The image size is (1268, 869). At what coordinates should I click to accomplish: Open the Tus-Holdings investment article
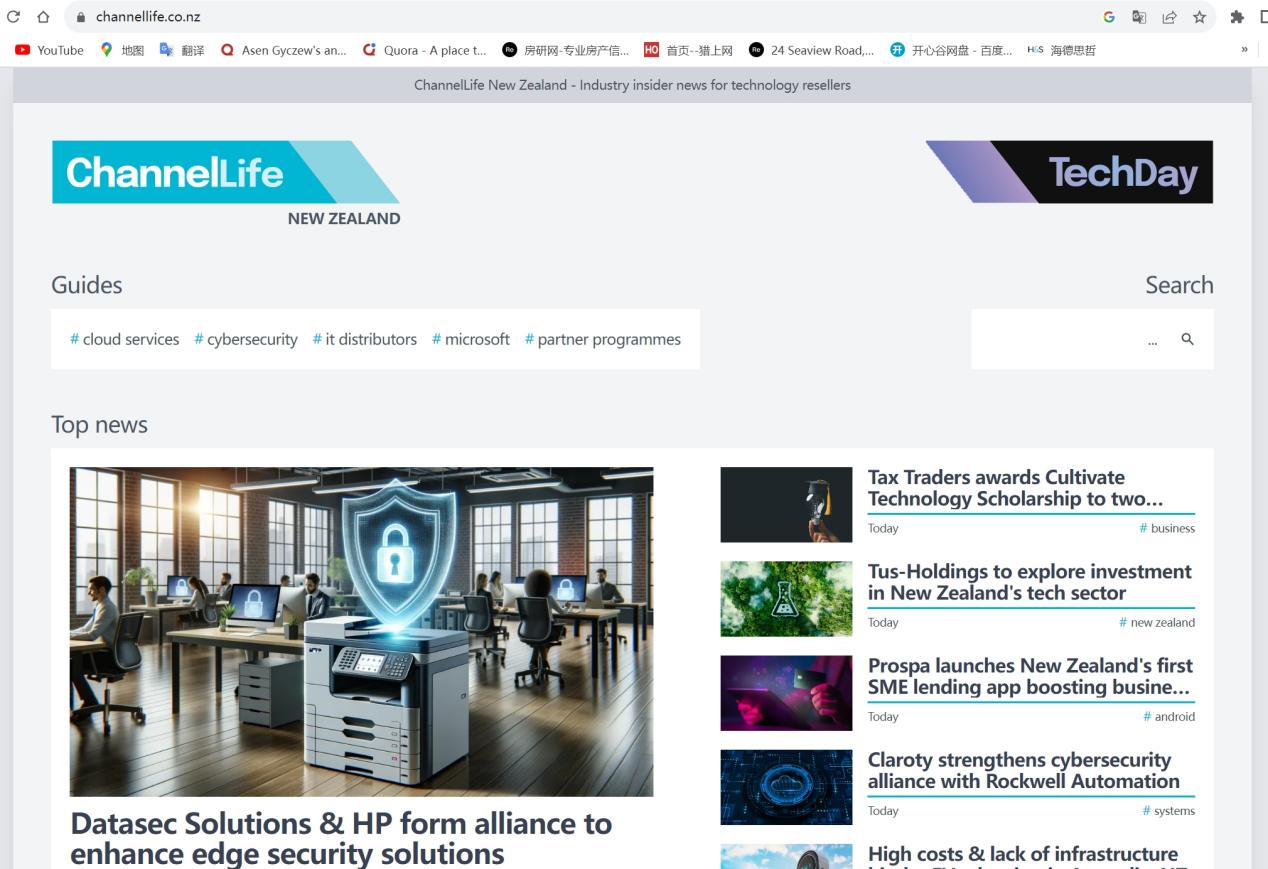point(1028,582)
